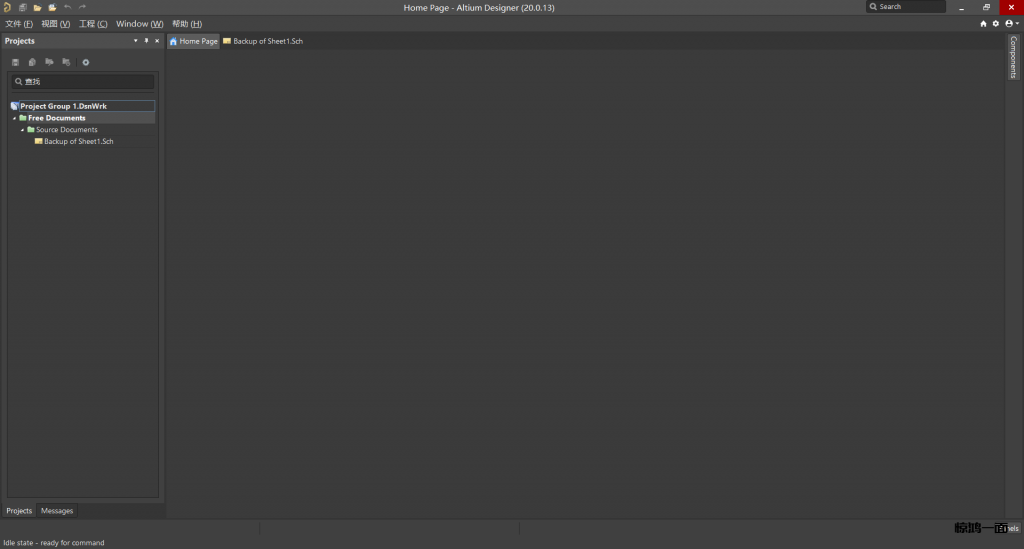Open the Preferences gear icon at top right

995,23
